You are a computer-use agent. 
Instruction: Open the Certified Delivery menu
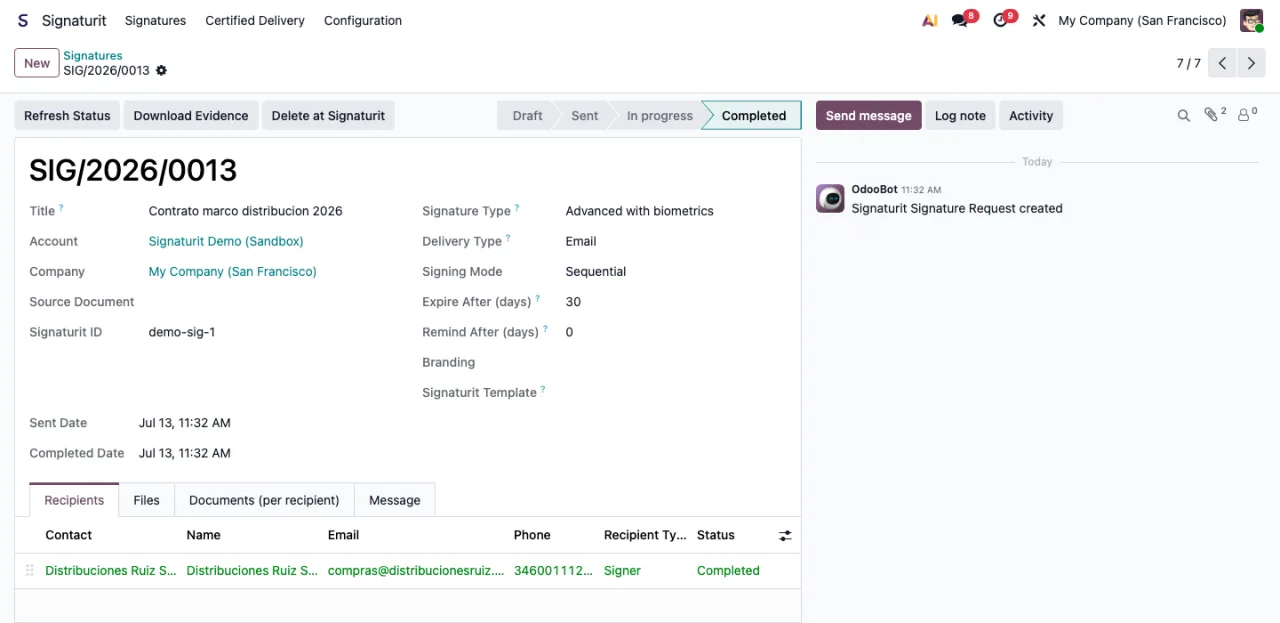coord(255,20)
